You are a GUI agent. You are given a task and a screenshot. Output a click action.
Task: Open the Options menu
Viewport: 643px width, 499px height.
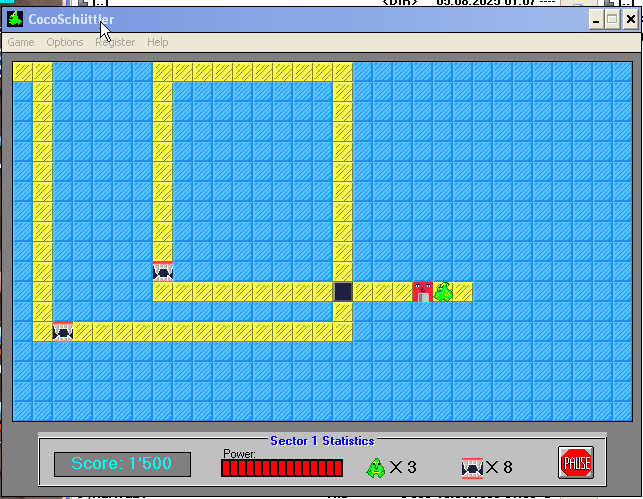coord(65,42)
